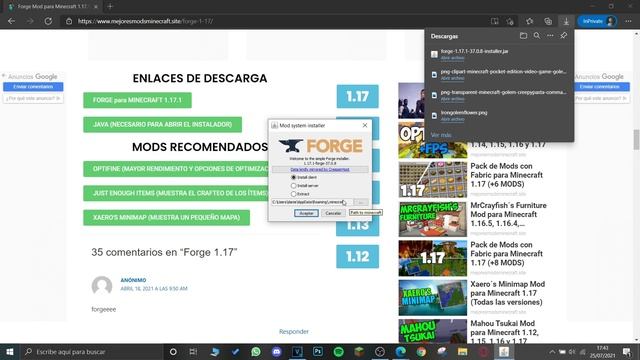Close the Mod system installer dialog

[365, 125]
